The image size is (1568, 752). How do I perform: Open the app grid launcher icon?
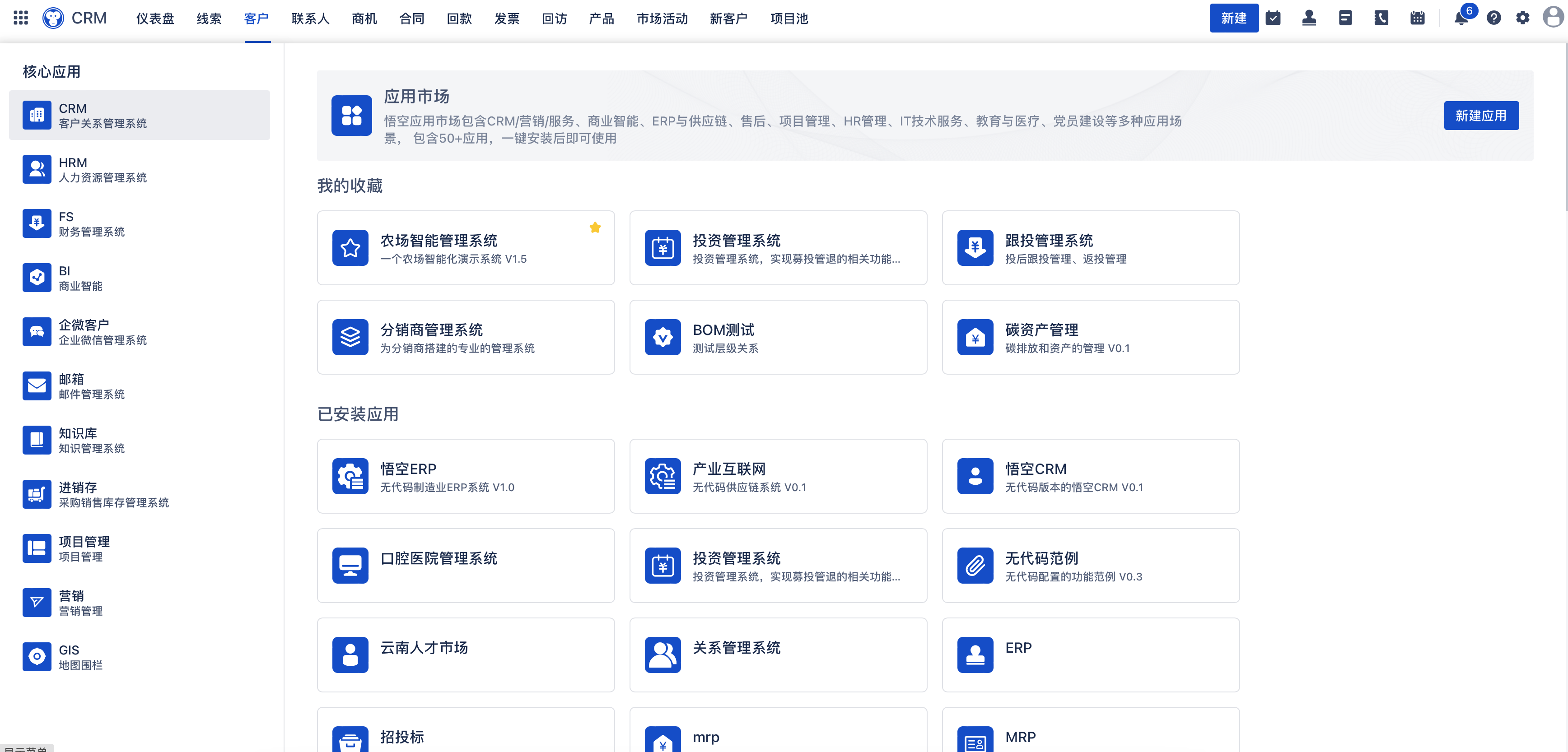click(x=21, y=18)
